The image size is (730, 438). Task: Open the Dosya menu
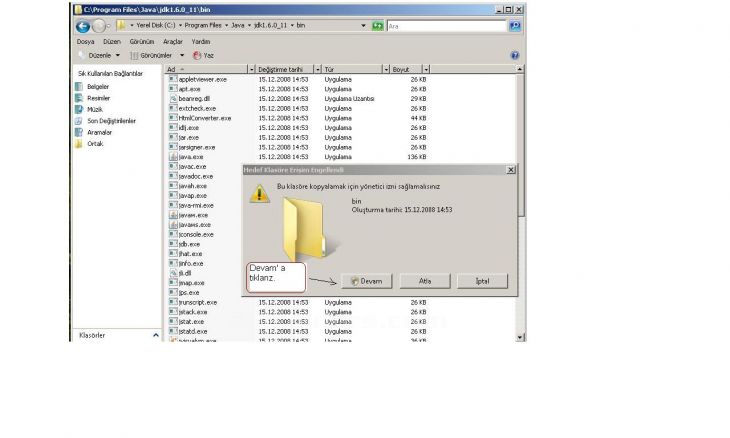click(85, 41)
